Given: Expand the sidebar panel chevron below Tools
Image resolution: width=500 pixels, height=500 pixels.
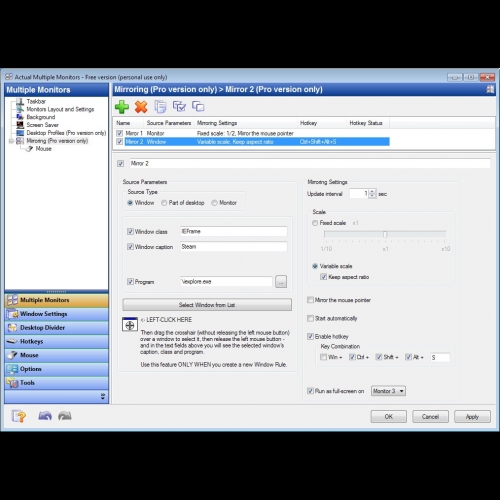Looking at the screenshot, I should (103, 396).
